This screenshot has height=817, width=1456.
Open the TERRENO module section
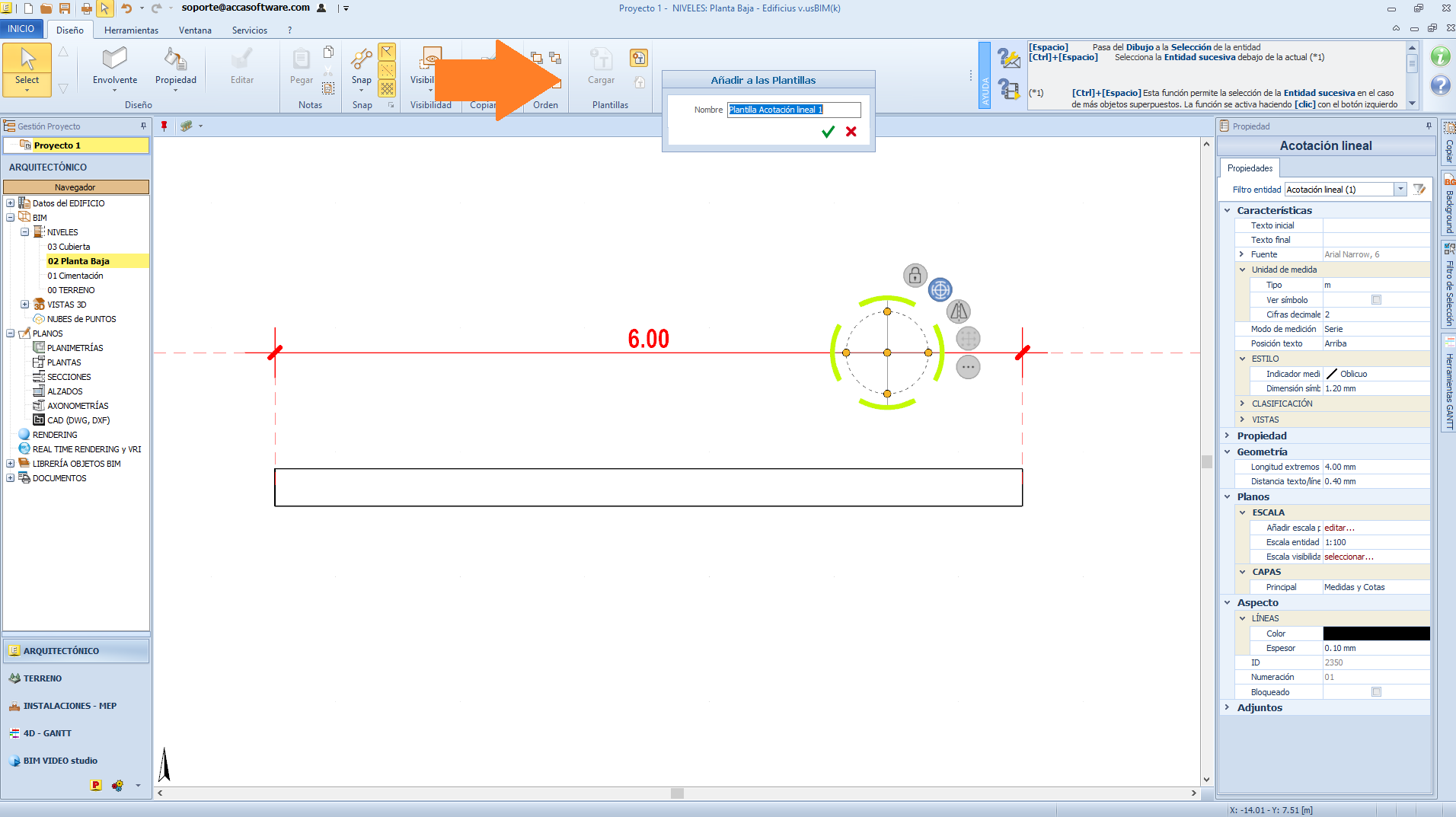(x=43, y=678)
